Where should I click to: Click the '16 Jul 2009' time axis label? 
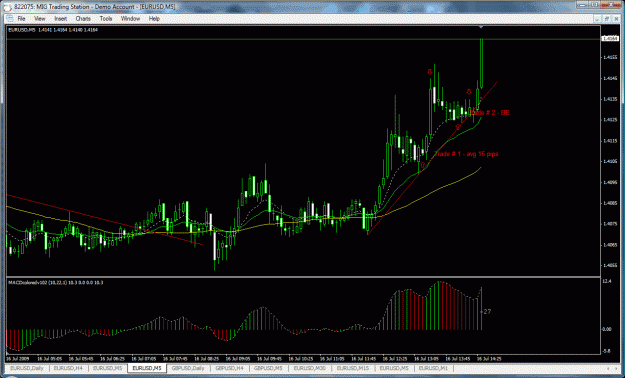point(18,359)
